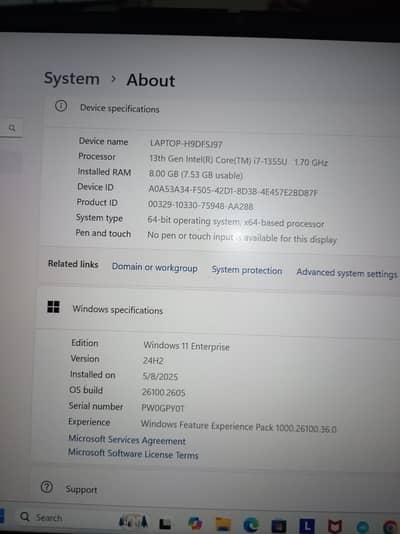Open the teal round taskbar app icon

pos(363,527)
